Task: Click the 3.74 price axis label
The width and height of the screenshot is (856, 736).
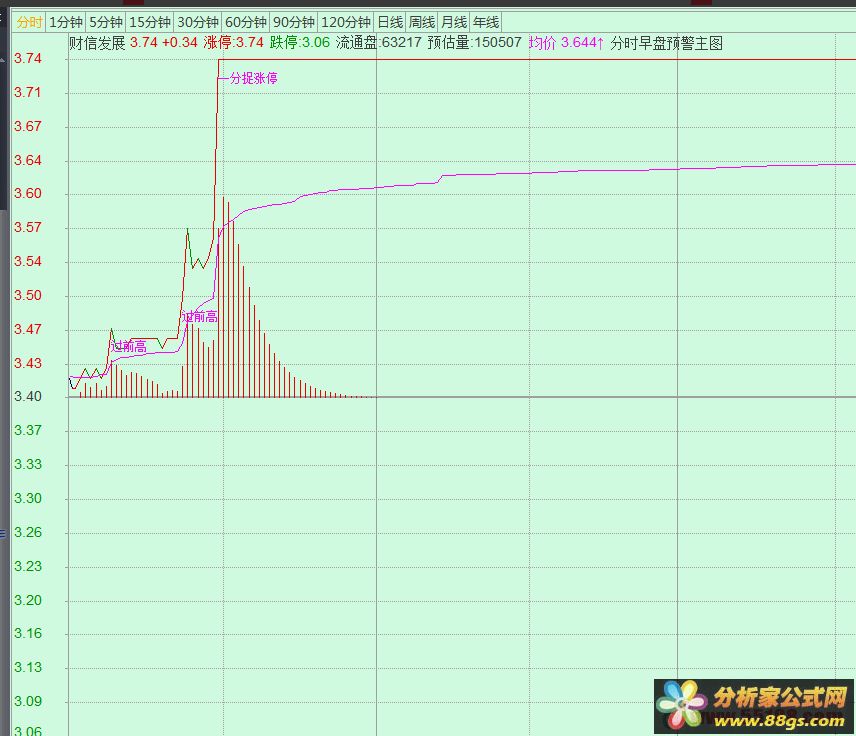Action: [x=28, y=58]
